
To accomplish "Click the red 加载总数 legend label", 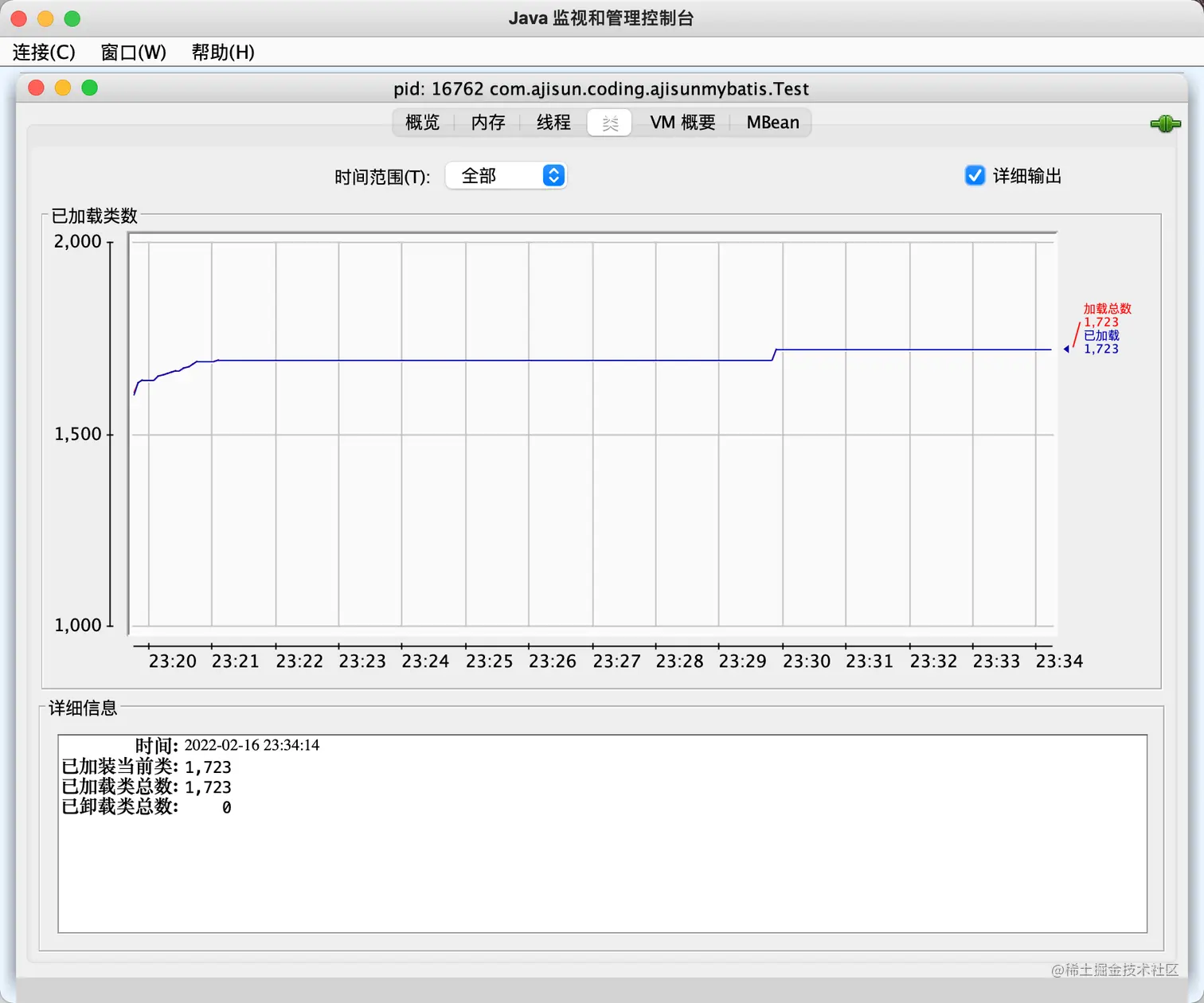I will [1107, 309].
